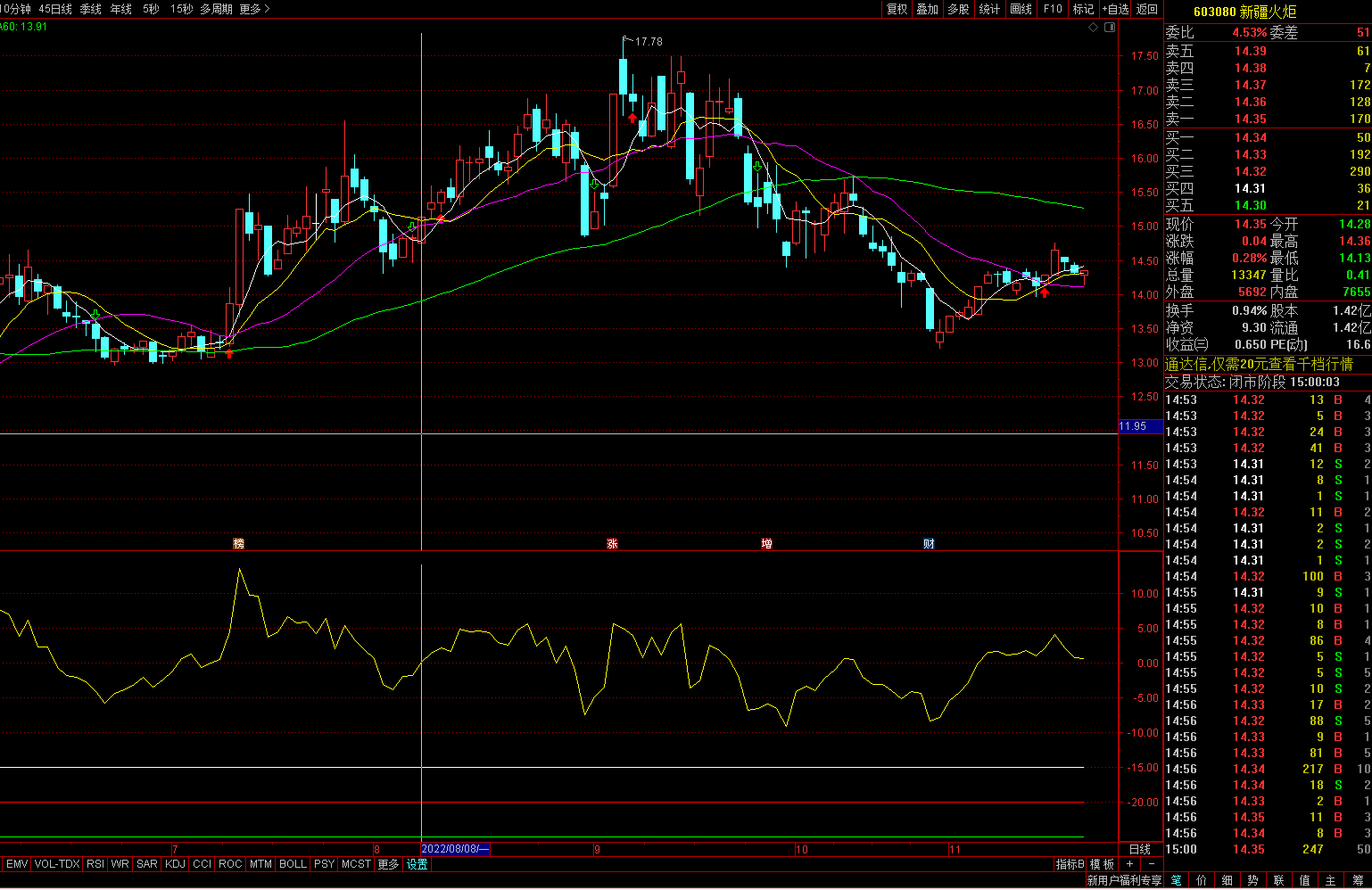Click the 日线 period label
Image resolution: width=1372 pixels, height=890 pixels.
[x=1140, y=849]
